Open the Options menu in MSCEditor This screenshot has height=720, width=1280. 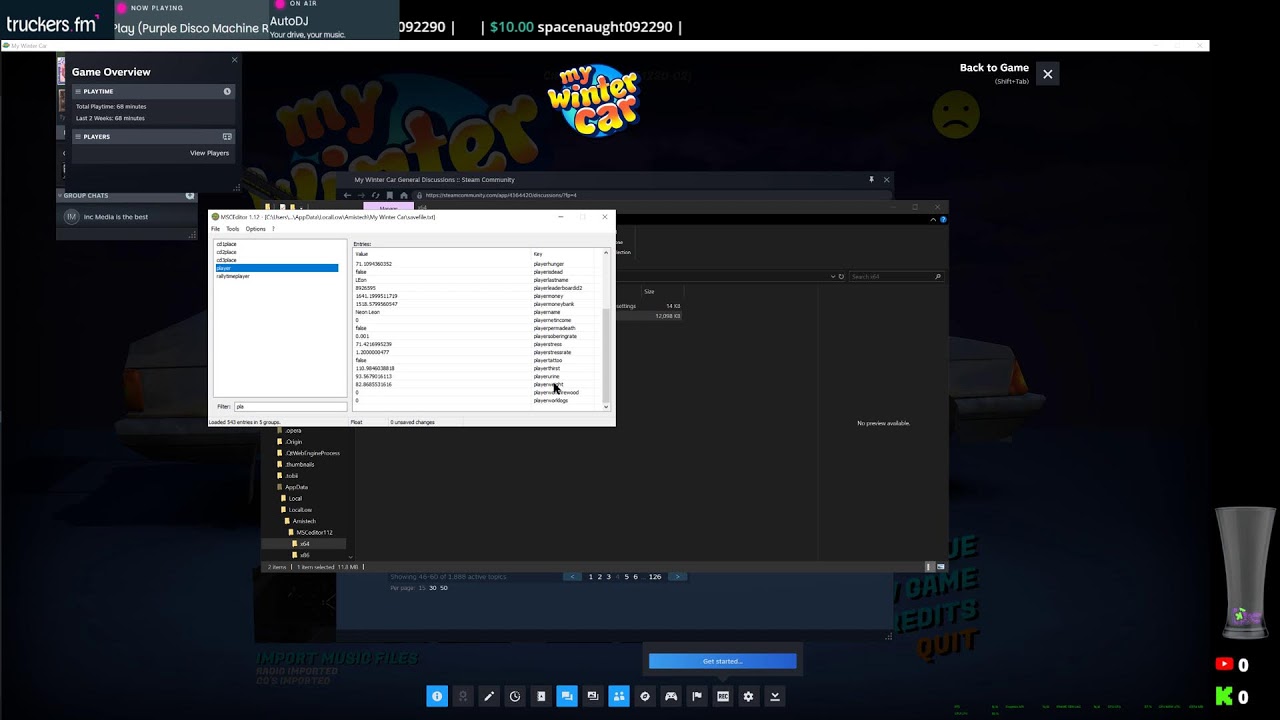[255, 229]
